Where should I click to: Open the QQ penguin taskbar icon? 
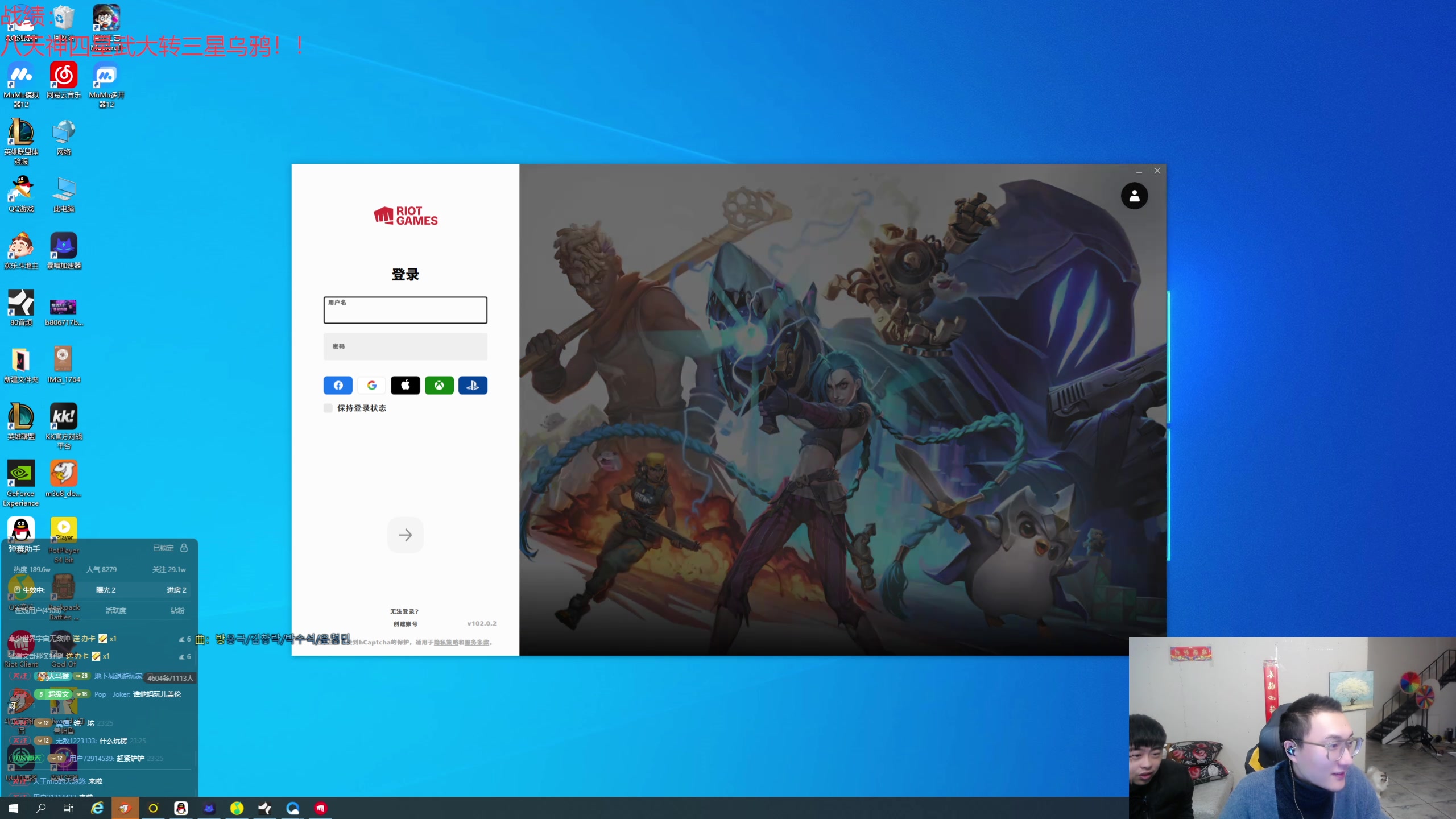[x=181, y=808]
